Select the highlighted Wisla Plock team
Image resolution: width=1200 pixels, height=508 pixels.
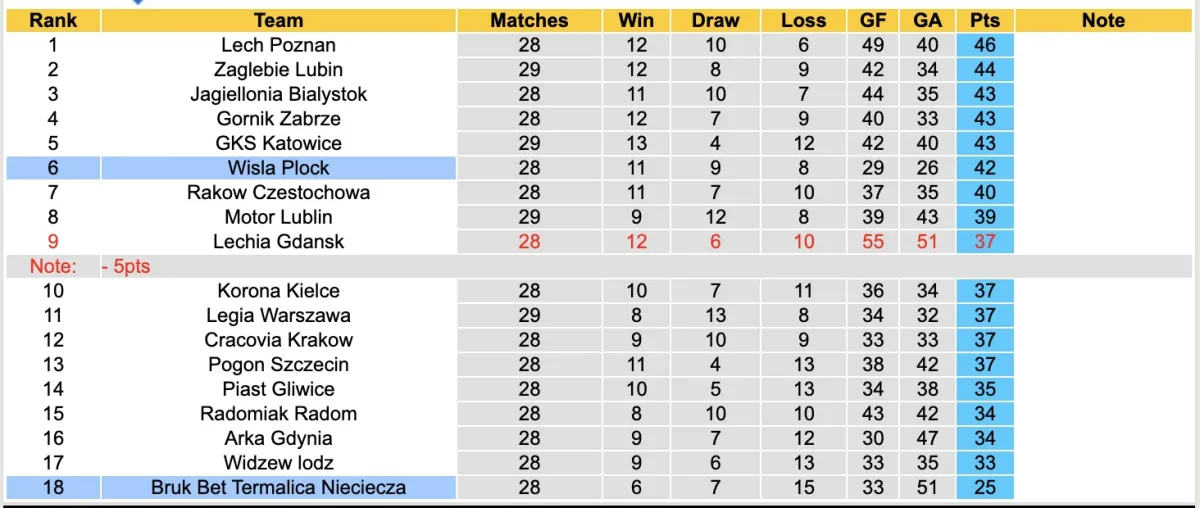(278, 168)
